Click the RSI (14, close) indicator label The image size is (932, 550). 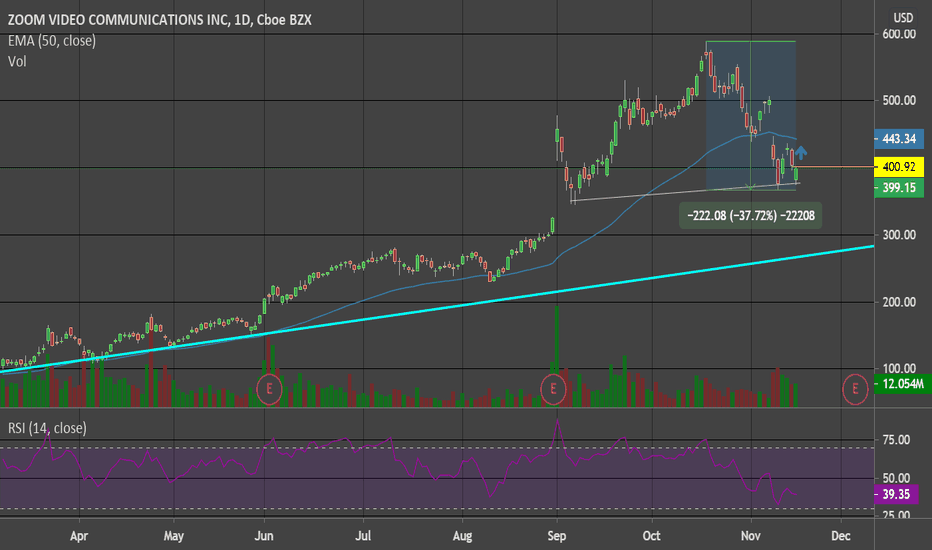47,428
